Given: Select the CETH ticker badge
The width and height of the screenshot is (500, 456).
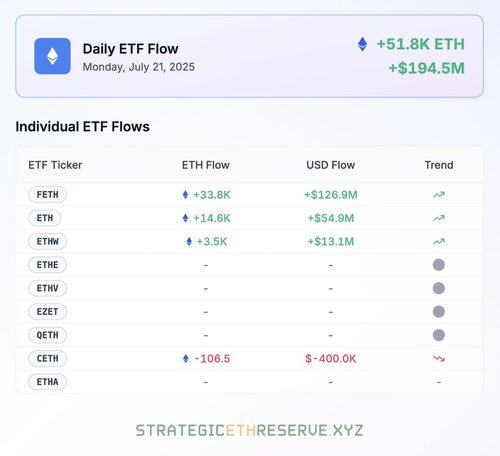Looking at the screenshot, I should 47,358.
